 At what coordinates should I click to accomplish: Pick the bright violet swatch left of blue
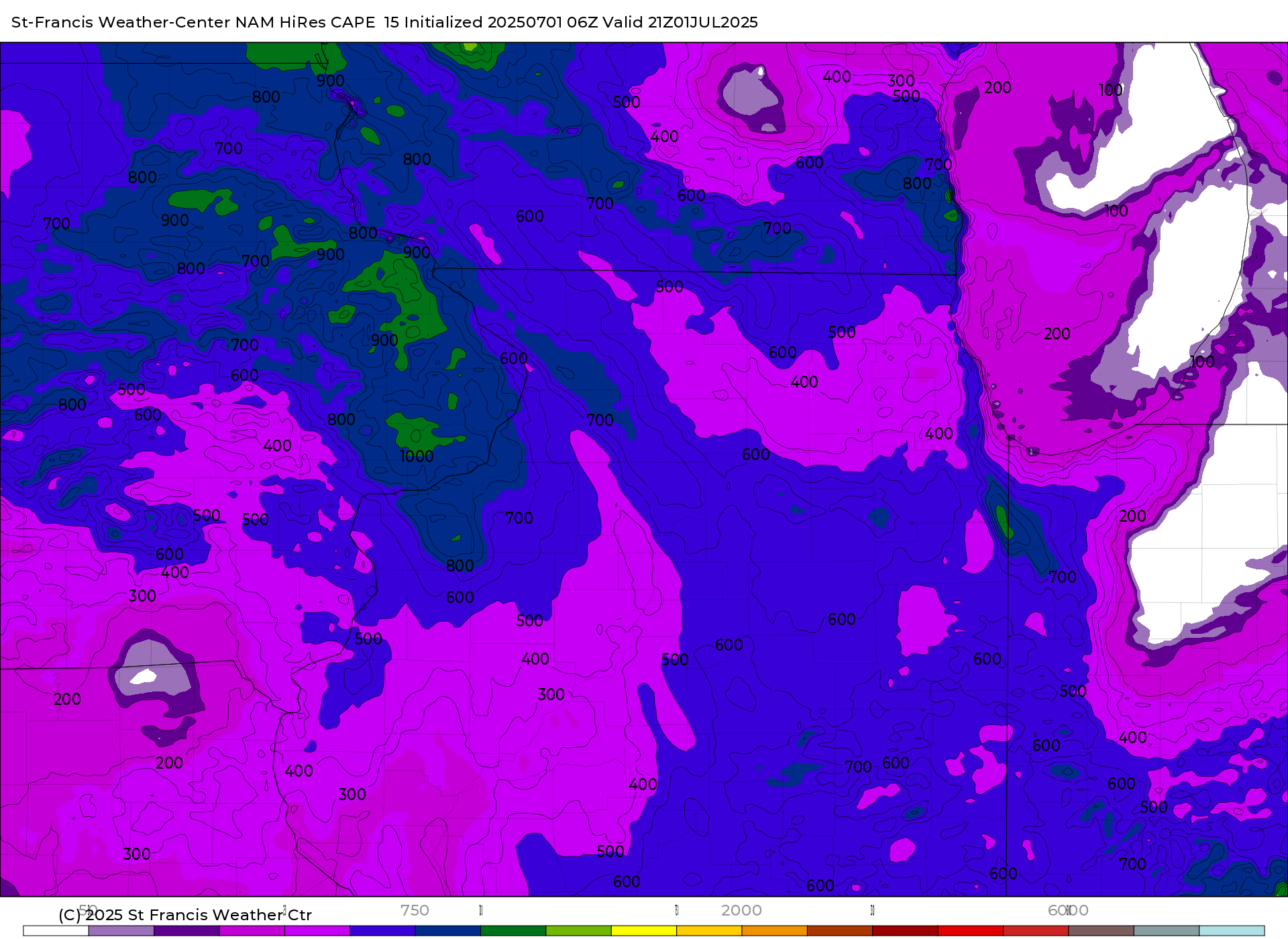[317, 931]
